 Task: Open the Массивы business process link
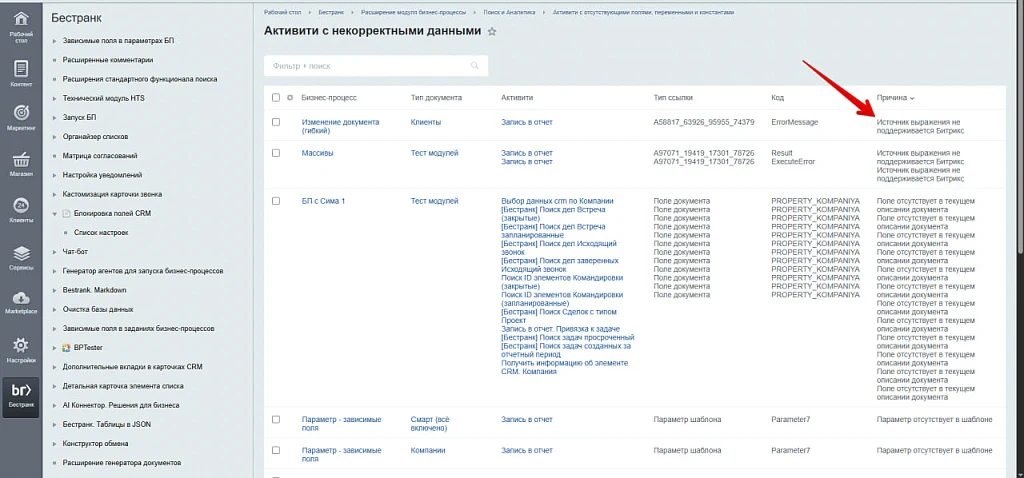[317, 153]
